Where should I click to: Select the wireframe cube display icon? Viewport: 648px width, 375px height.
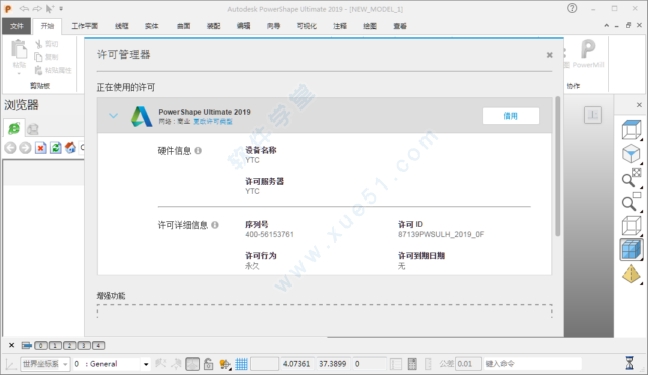631,226
